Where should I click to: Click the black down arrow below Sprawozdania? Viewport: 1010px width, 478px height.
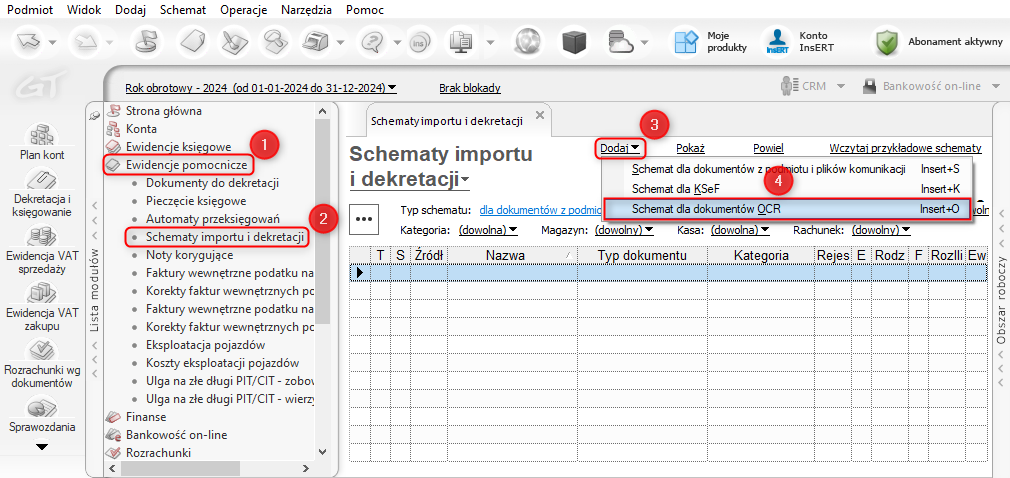(42, 446)
